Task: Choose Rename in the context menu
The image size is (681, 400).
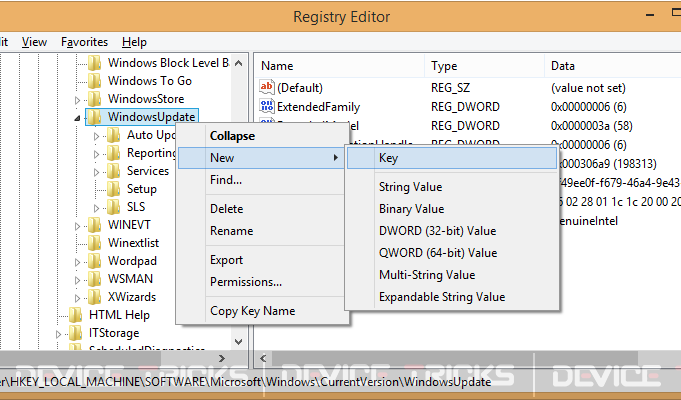Action: (x=261, y=231)
